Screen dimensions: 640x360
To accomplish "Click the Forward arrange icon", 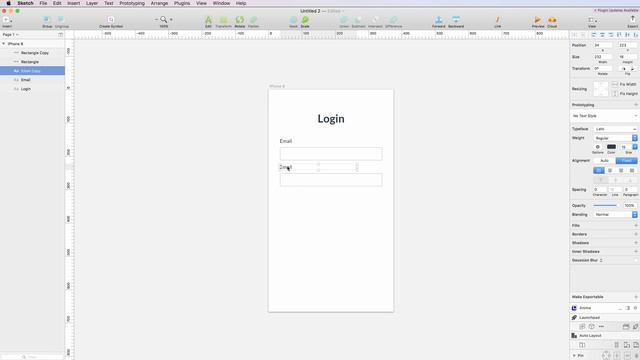I will coord(438,20).
